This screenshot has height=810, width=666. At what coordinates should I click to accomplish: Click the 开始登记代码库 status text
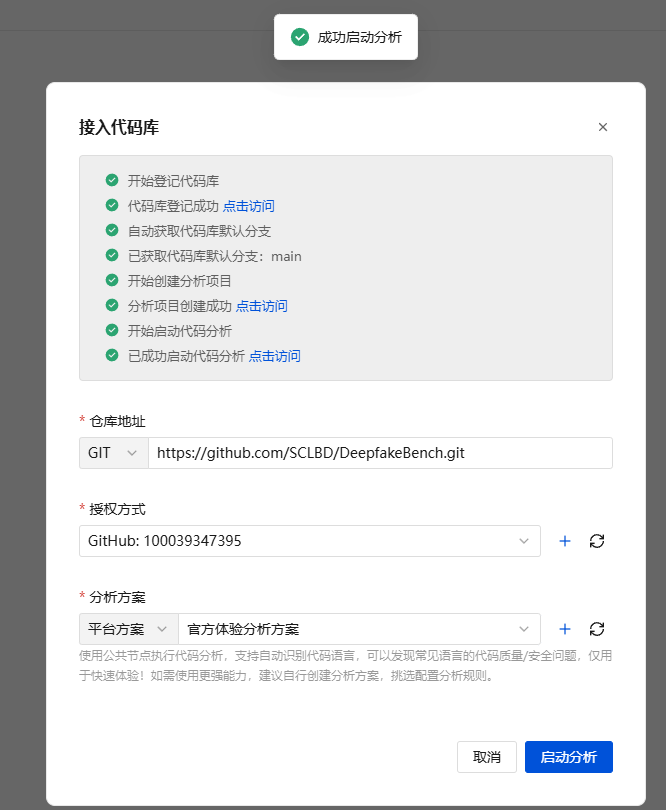click(173, 181)
